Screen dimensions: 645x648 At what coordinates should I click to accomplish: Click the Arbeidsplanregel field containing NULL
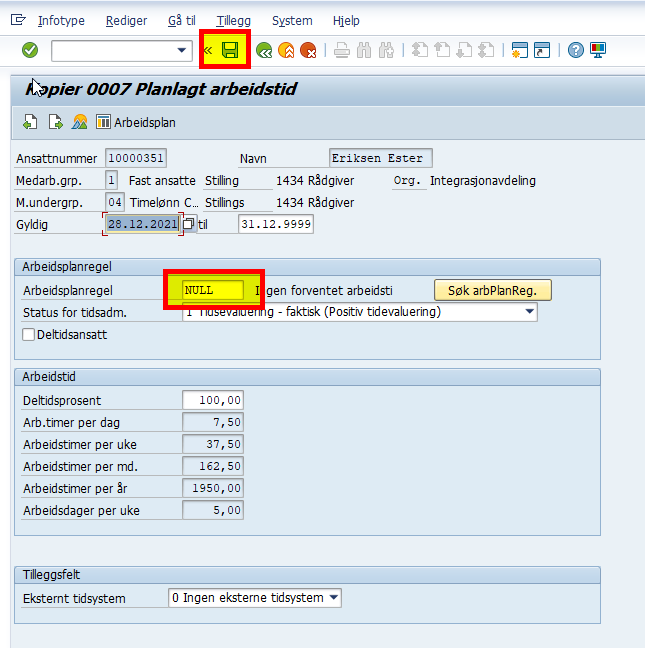[x=213, y=290]
